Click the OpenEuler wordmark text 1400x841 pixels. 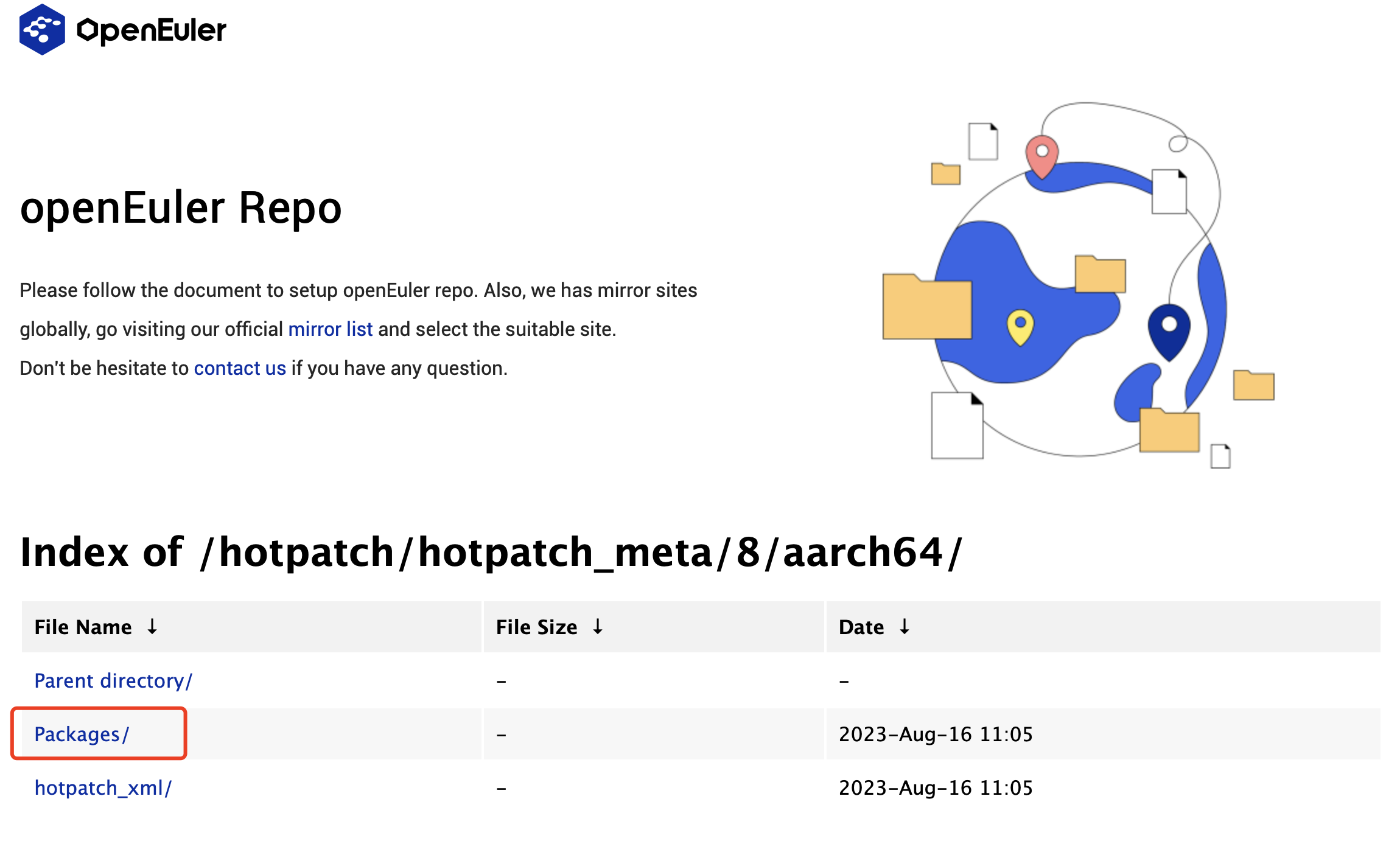(152, 30)
